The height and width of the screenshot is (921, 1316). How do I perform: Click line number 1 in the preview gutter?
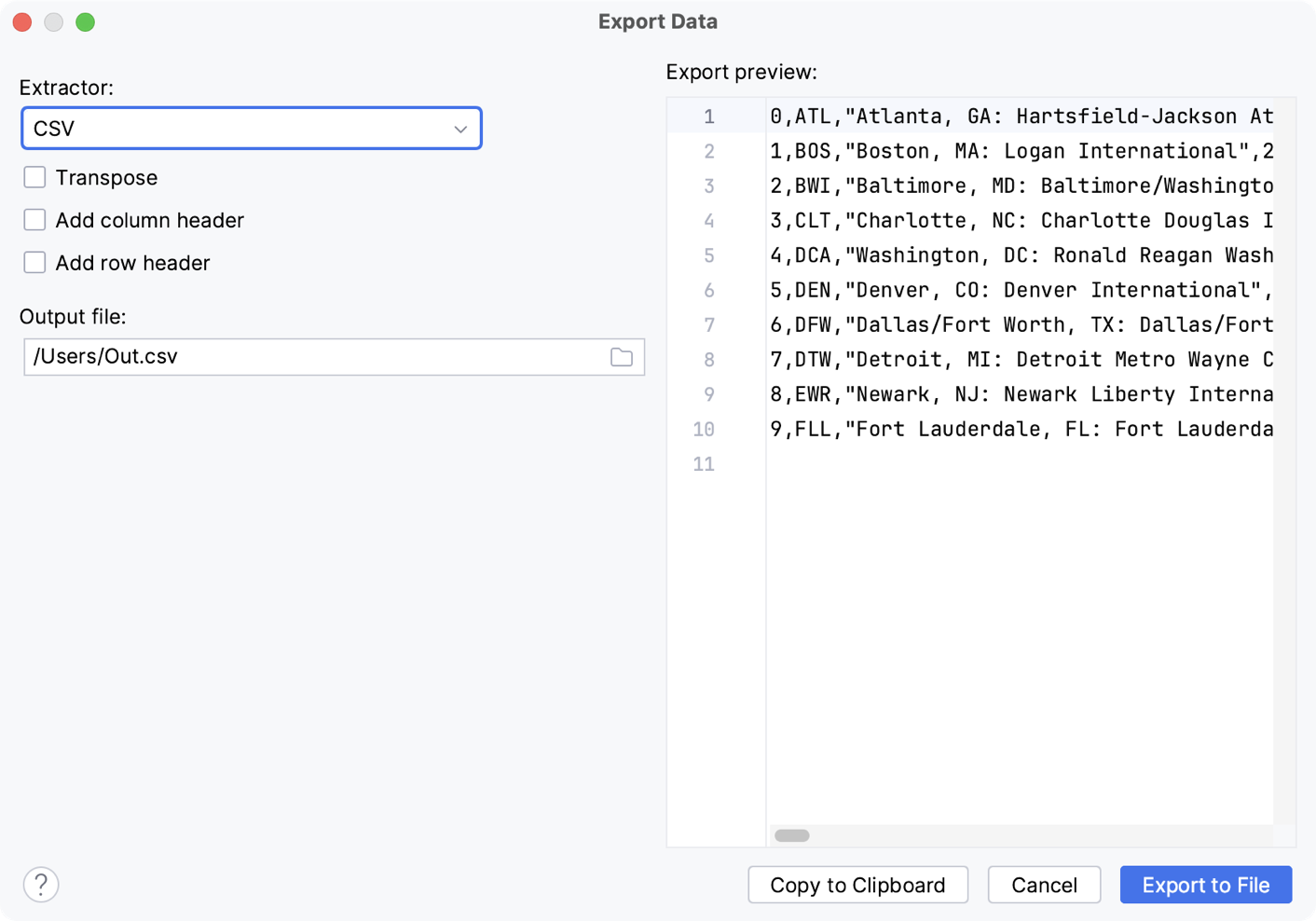(707, 117)
